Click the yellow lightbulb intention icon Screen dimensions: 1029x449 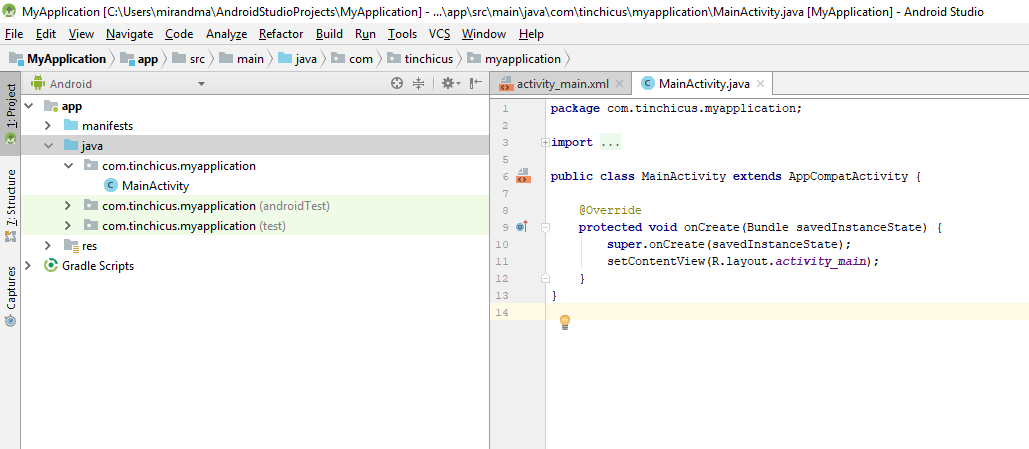coord(564,322)
